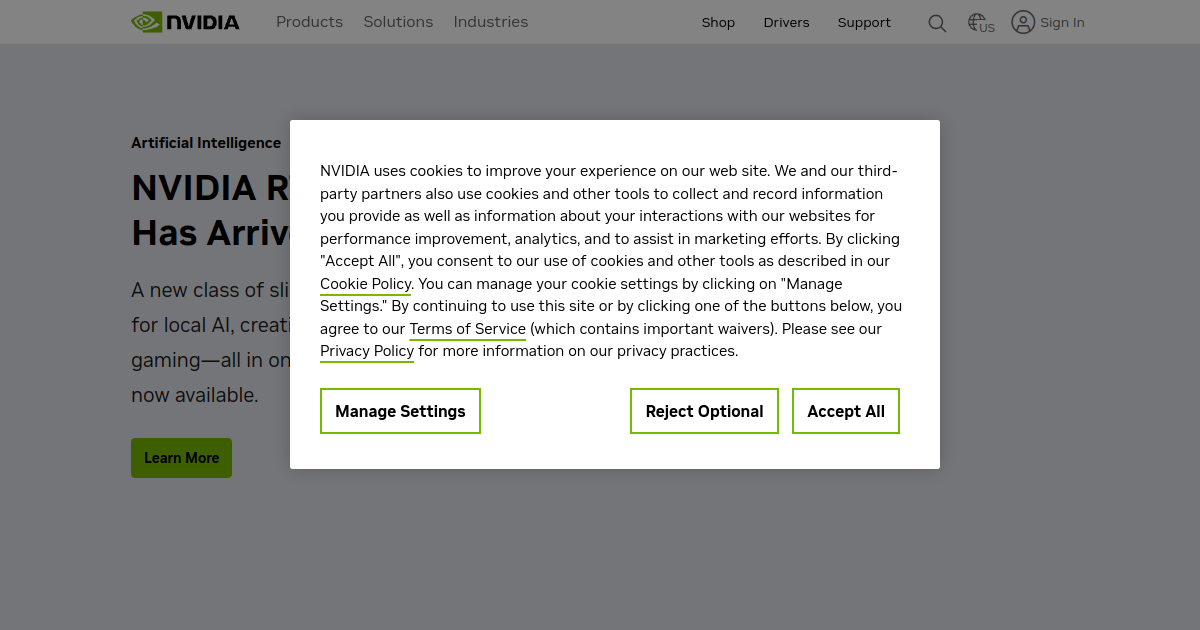Open the Support page
1200x630 pixels.
[x=864, y=23]
